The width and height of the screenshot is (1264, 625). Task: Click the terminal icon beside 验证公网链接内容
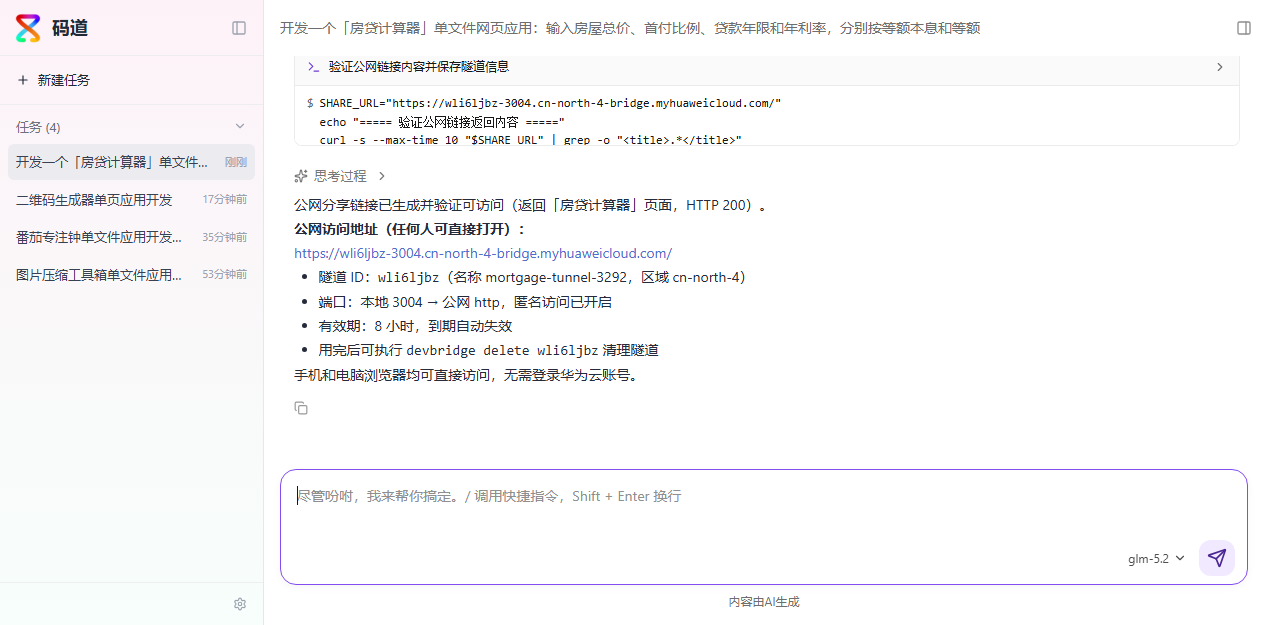(x=314, y=67)
